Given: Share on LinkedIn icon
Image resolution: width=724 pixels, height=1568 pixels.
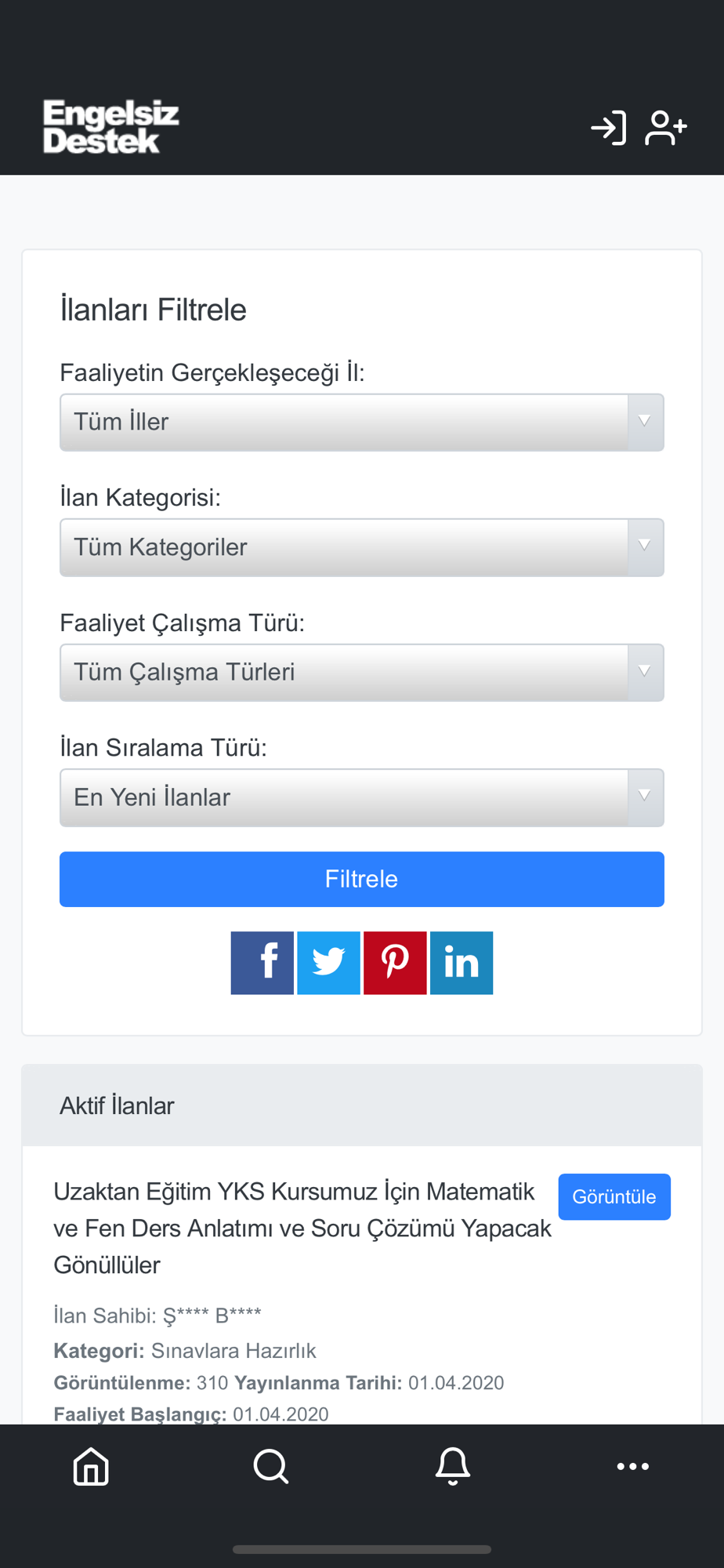Looking at the screenshot, I should click(x=462, y=963).
